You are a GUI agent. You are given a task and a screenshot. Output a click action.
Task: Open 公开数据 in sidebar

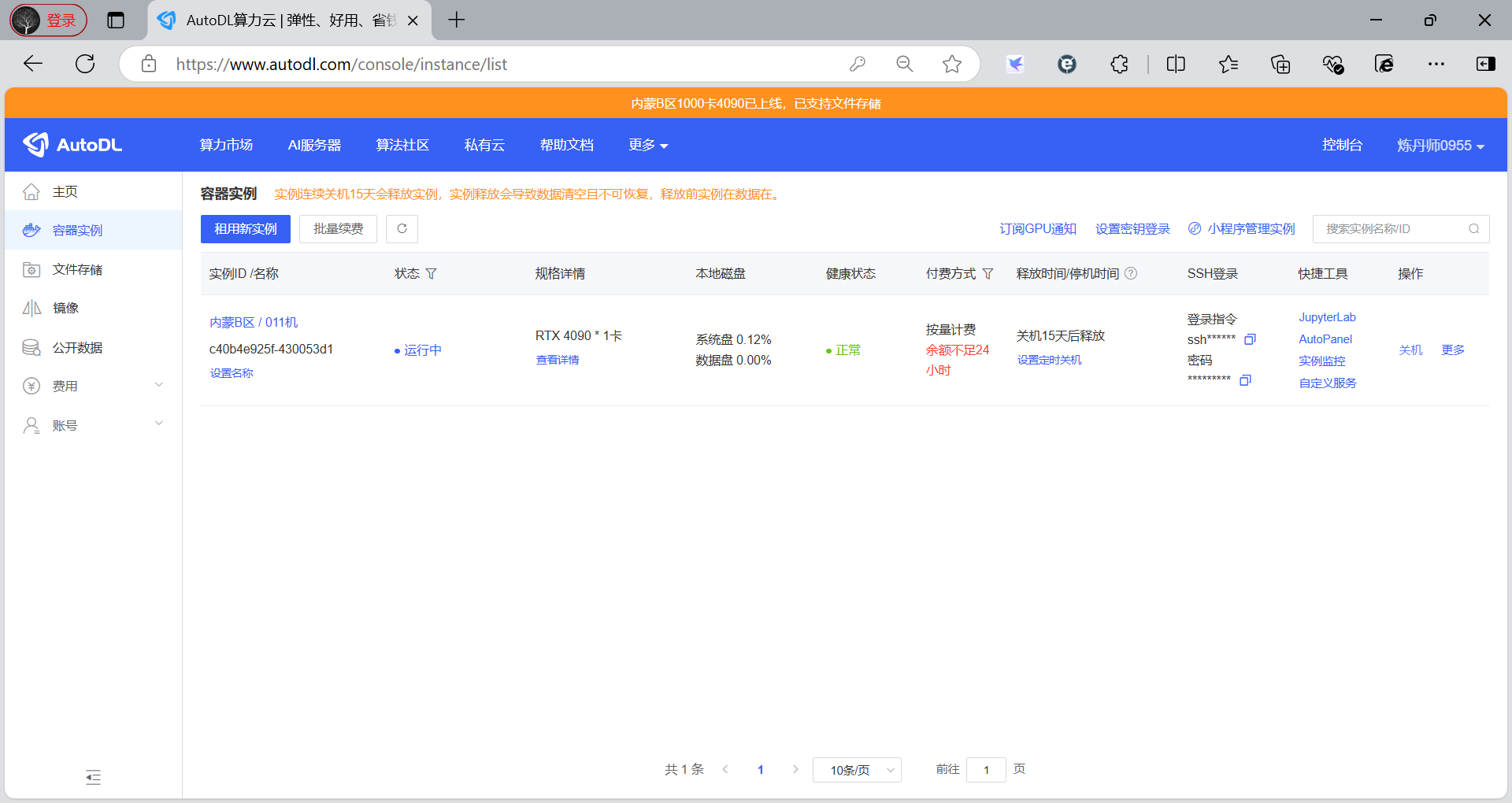[x=93, y=347]
